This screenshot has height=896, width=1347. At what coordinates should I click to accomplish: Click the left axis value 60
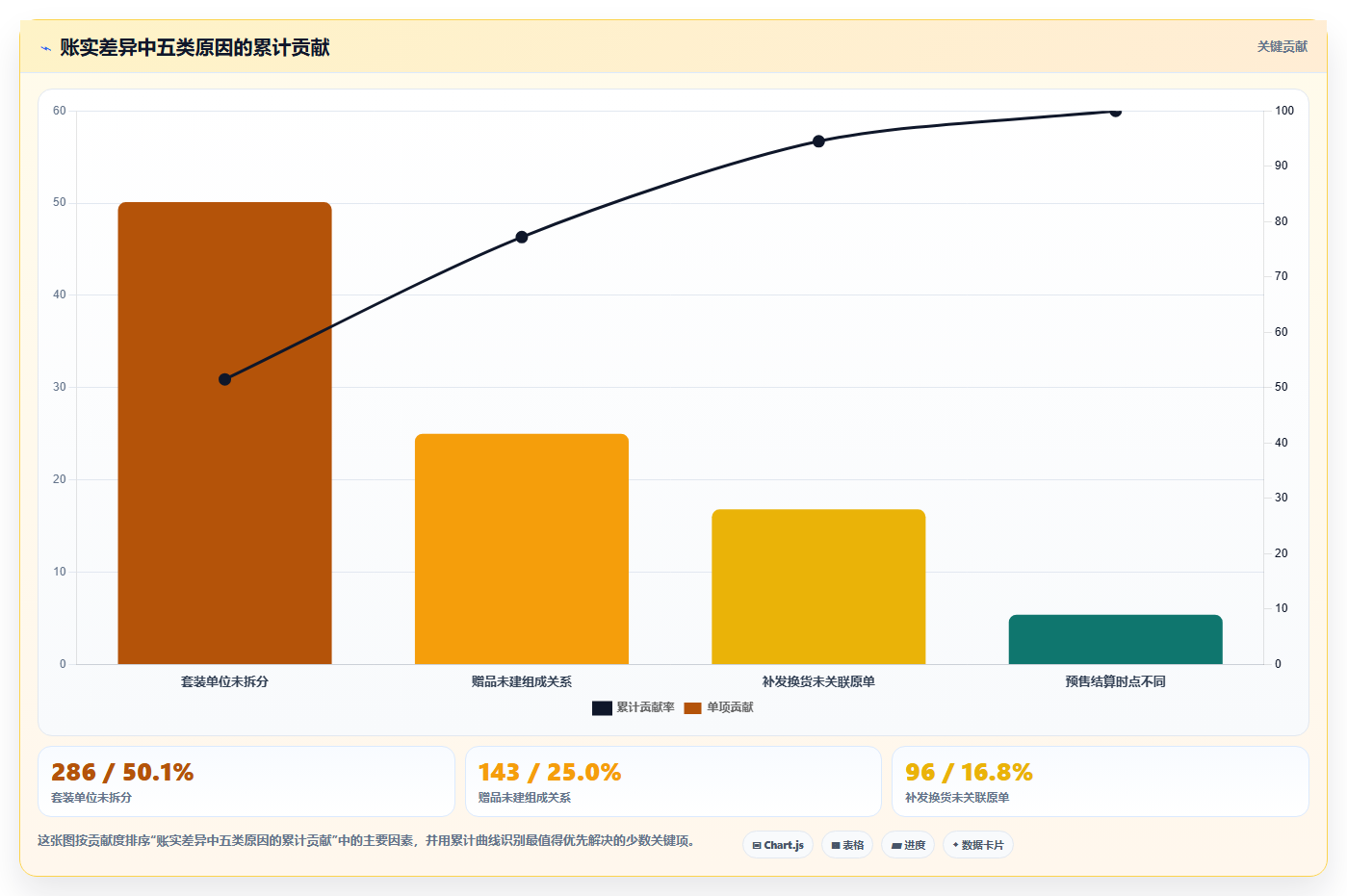(60, 111)
